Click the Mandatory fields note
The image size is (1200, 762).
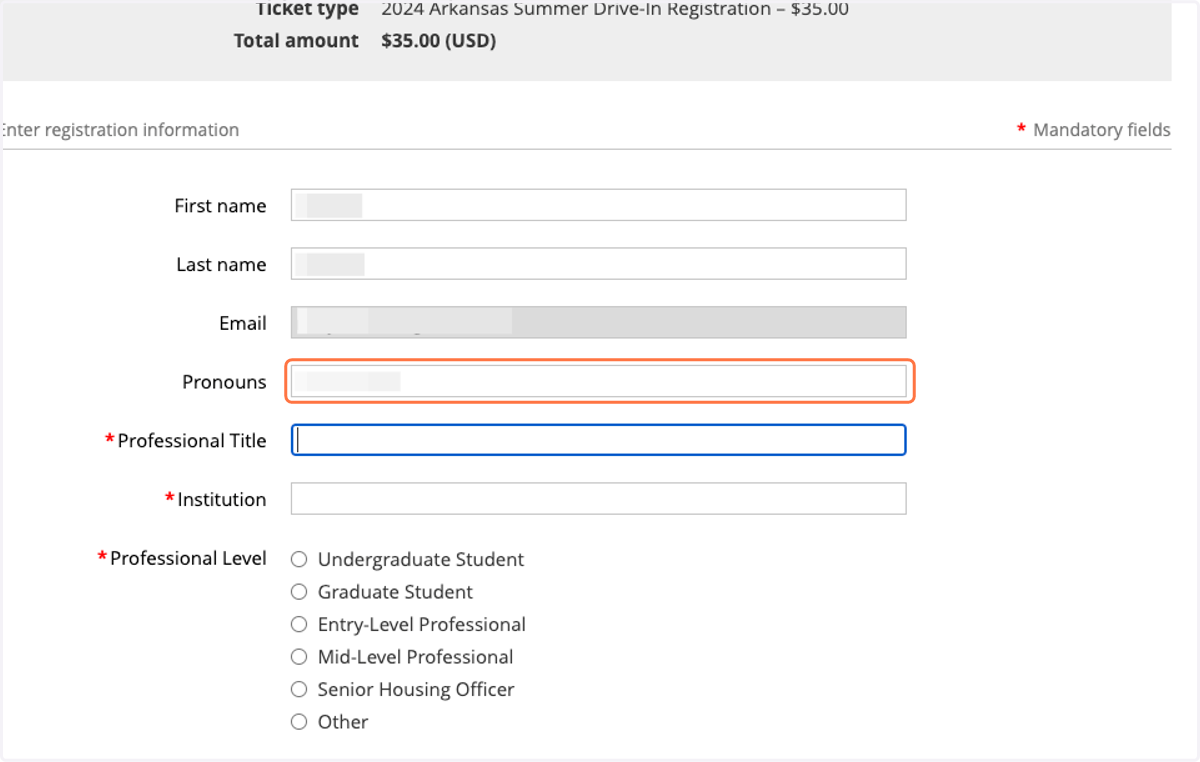click(1093, 130)
